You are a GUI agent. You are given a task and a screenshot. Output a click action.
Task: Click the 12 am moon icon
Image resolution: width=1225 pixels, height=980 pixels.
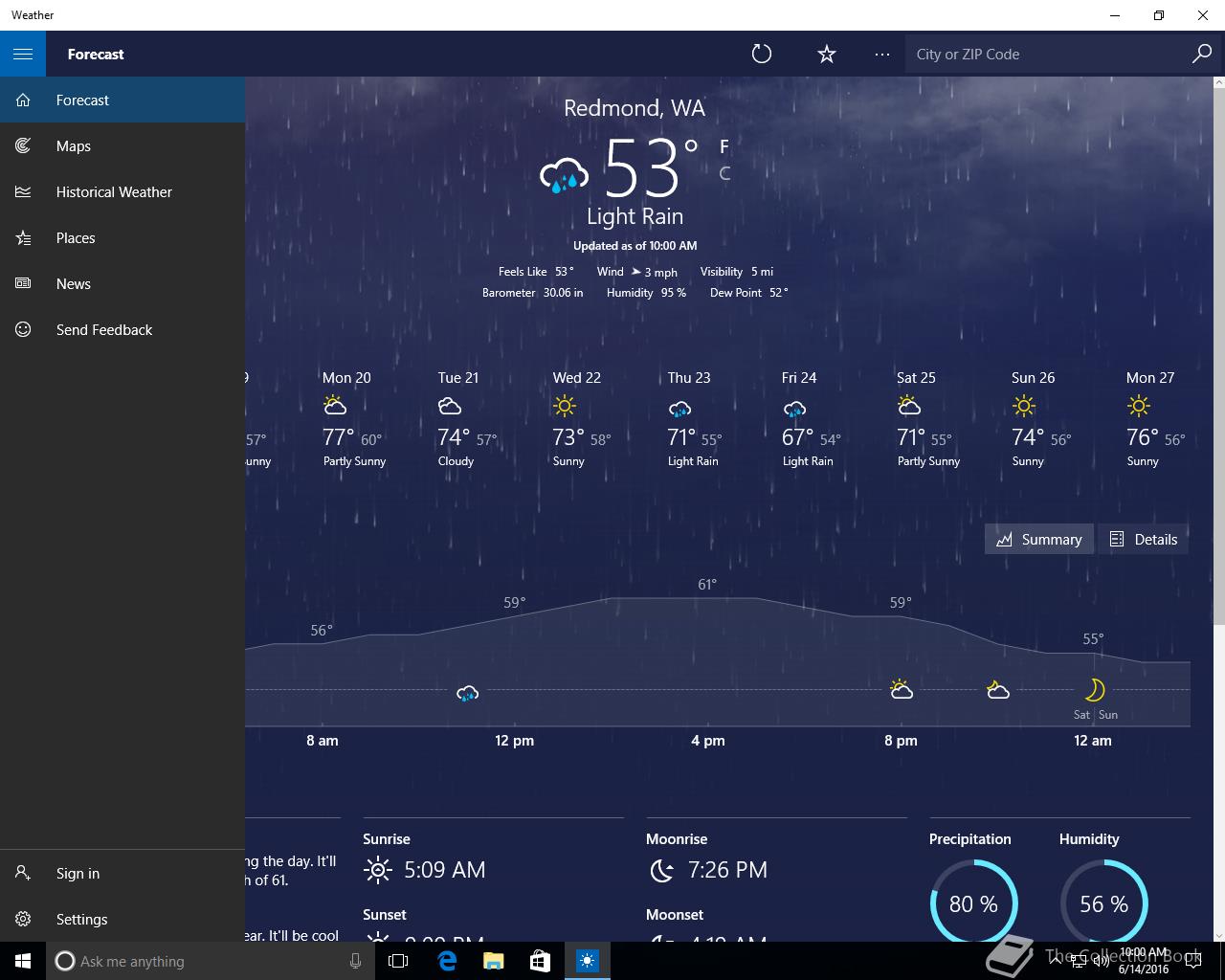pos(1095,689)
